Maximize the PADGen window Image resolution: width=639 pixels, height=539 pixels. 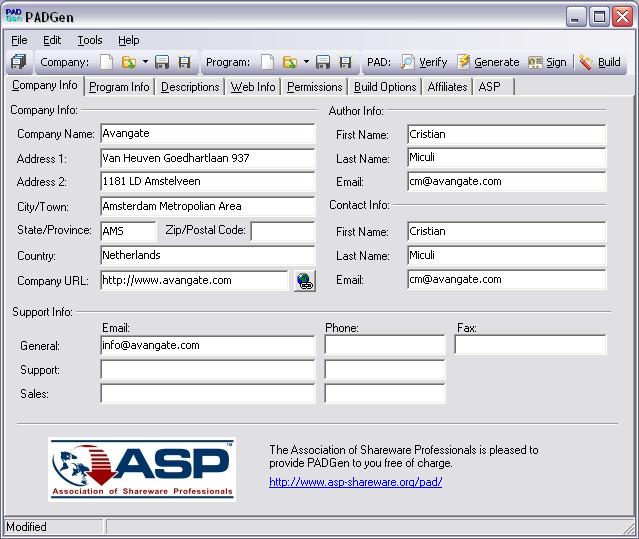click(599, 17)
